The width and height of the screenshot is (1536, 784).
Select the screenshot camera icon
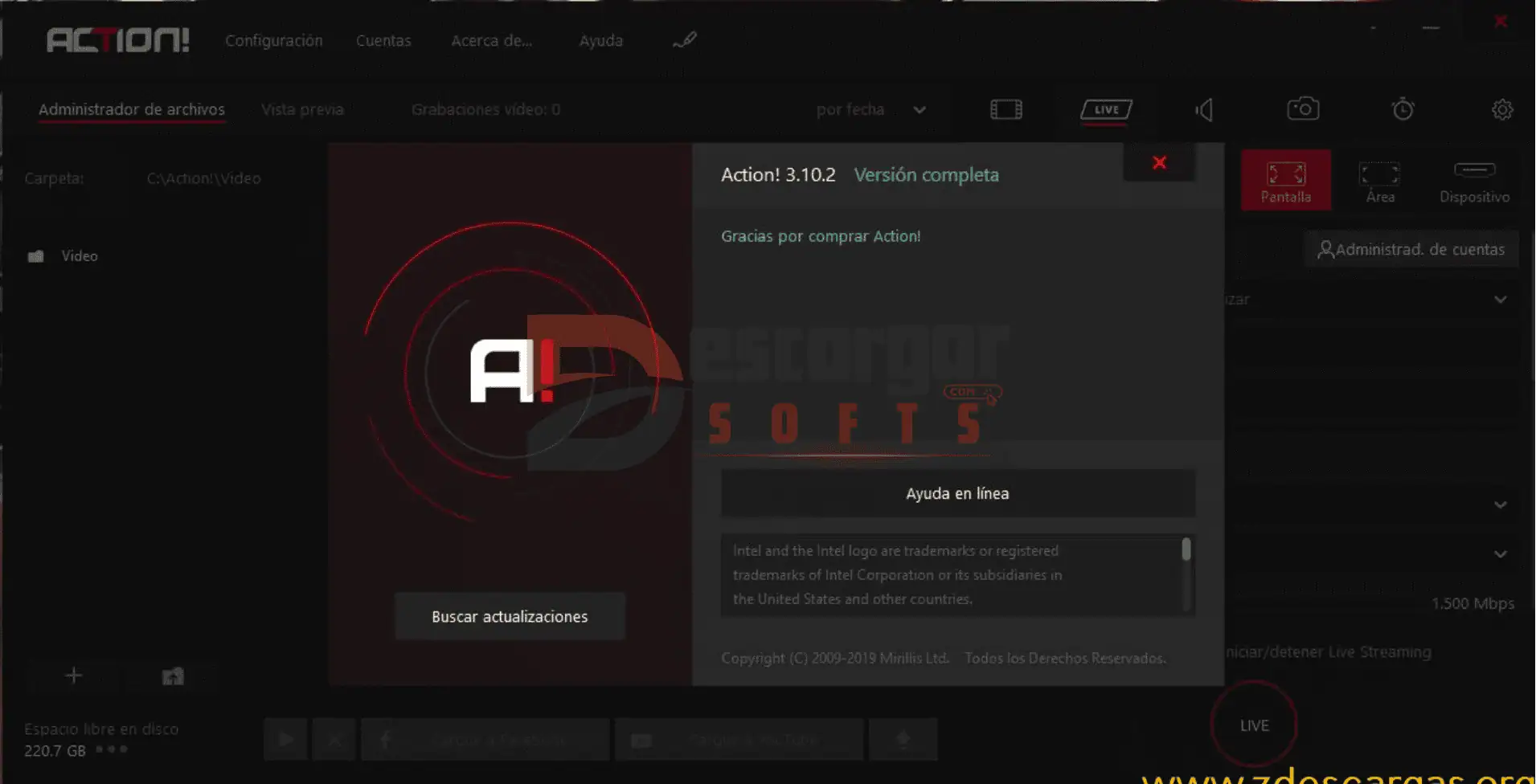(1303, 108)
